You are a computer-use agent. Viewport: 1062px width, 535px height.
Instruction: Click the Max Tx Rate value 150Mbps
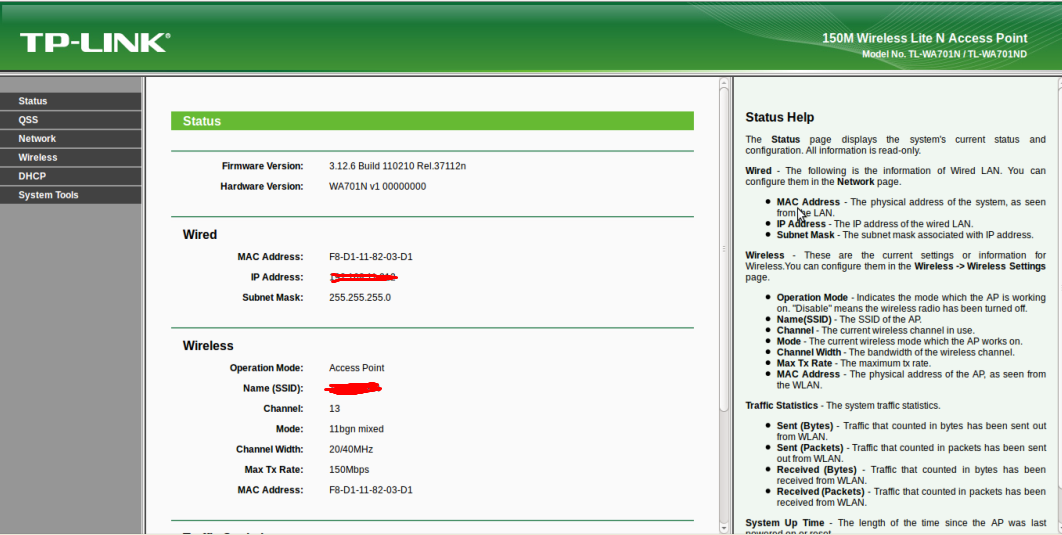pyautogui.click(x=349, y=469)
